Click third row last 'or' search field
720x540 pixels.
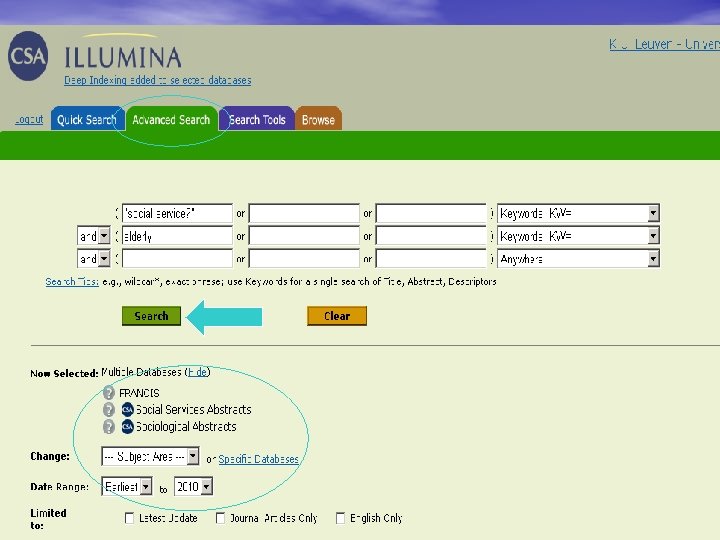click(x=431, y=259)
